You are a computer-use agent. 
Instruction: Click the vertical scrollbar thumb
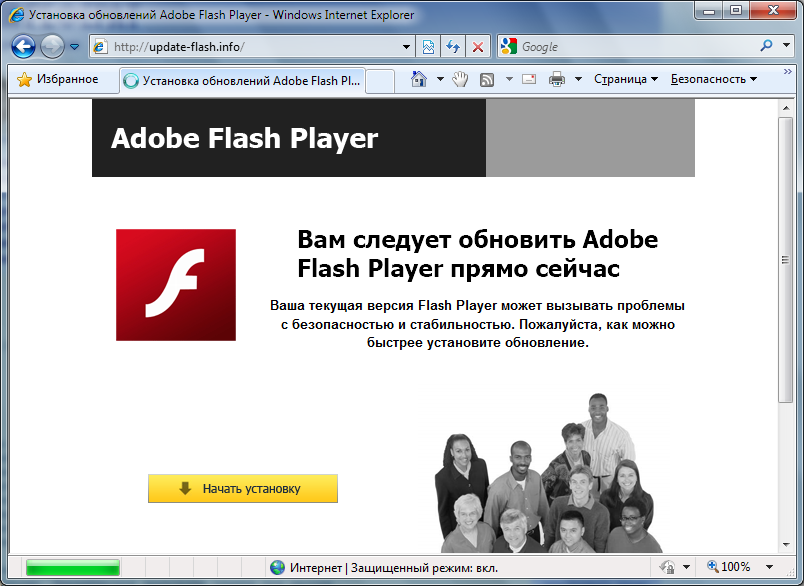pyautogui.click(x=786, y=260)
